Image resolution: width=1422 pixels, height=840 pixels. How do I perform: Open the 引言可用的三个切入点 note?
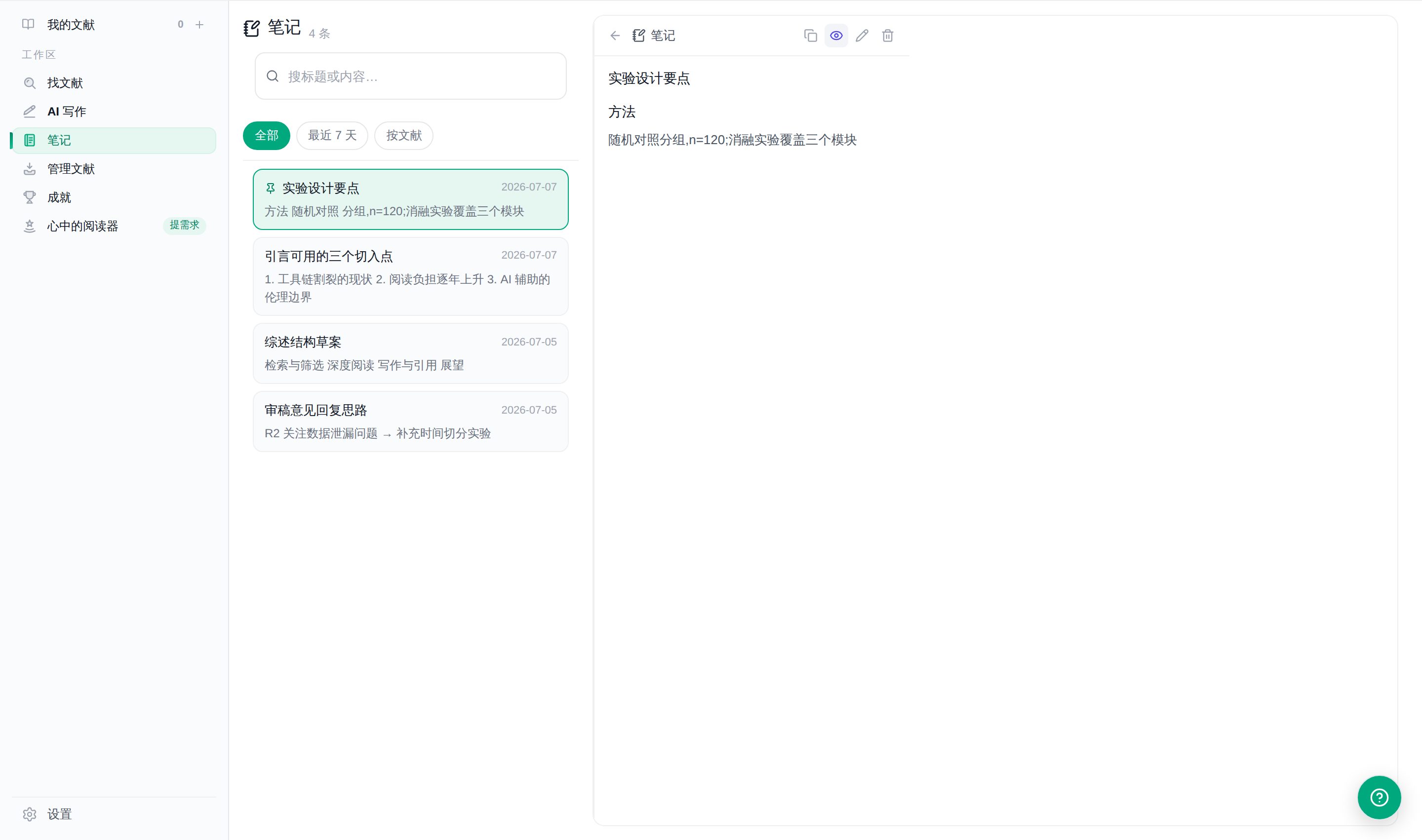coord(411,276)
